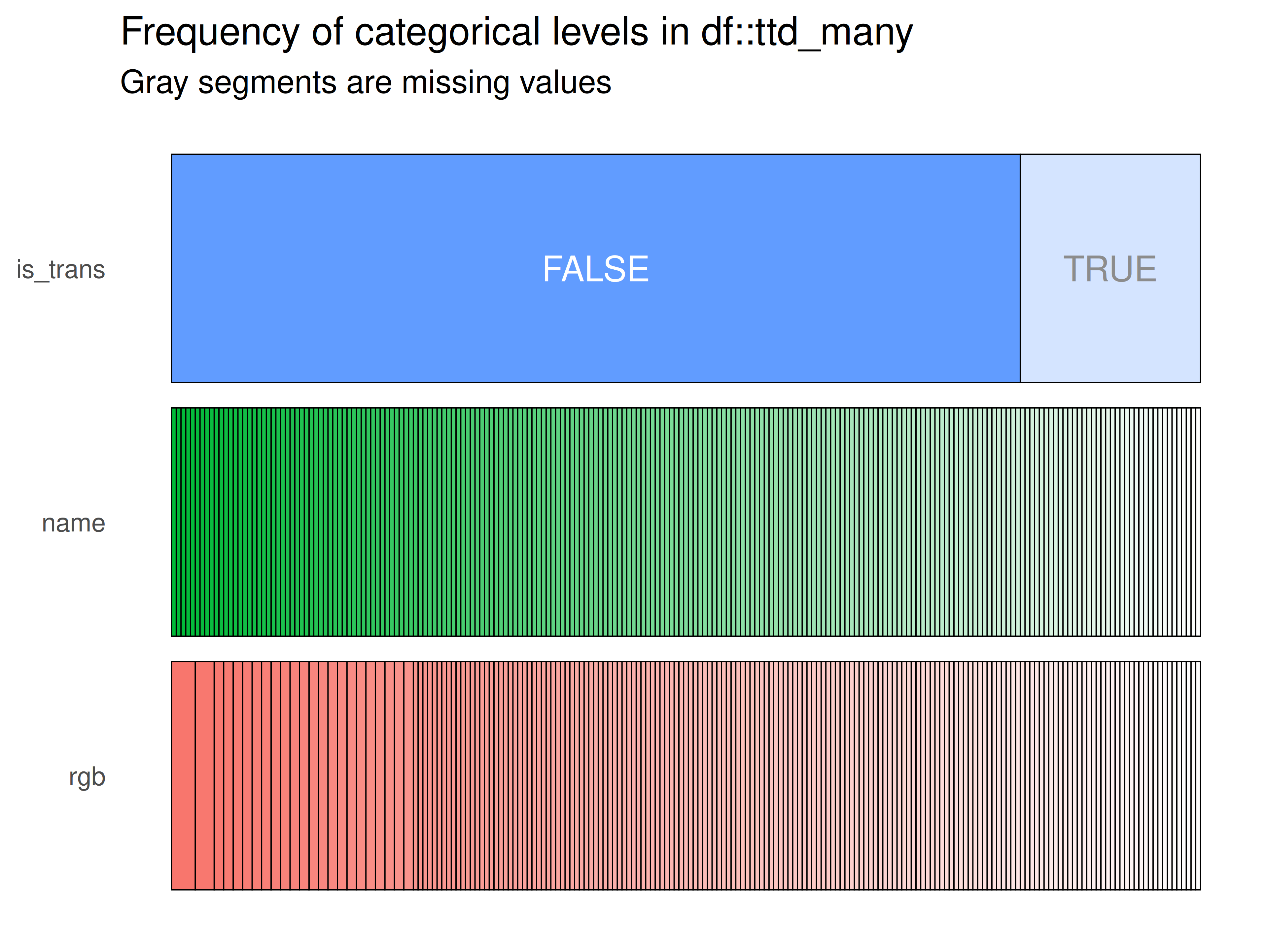This screenshot has height=952, width=1268.
Task: Select the name axis label
Action: click(73, 523)
